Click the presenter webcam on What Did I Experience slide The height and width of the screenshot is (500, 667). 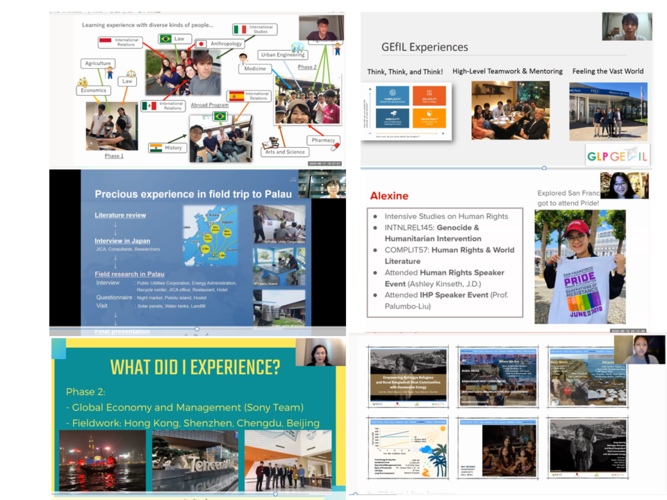[321, 352]
